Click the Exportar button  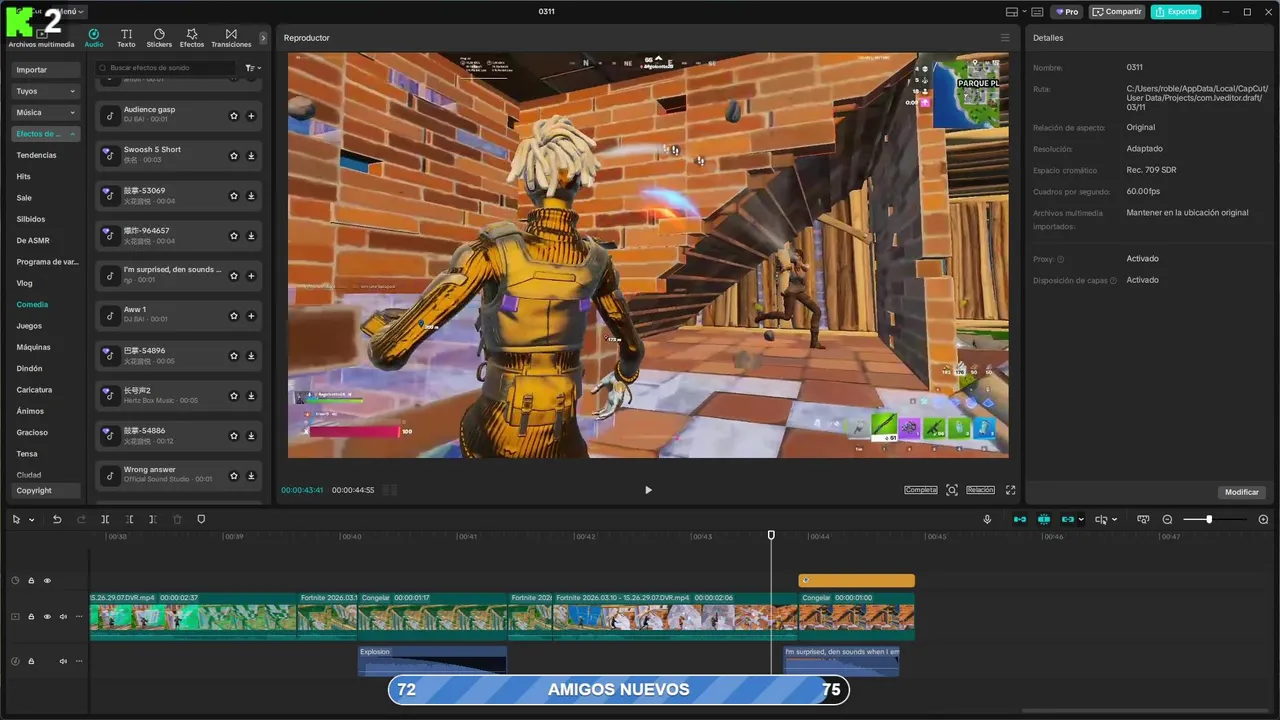pos(1176,12)
